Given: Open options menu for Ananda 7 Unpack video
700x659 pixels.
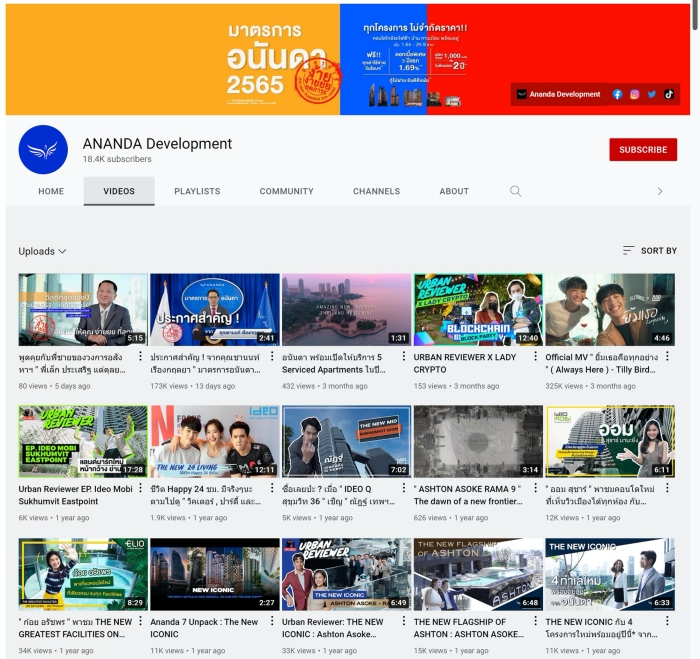Looking at the screenshot, I should tap(272, 621).
